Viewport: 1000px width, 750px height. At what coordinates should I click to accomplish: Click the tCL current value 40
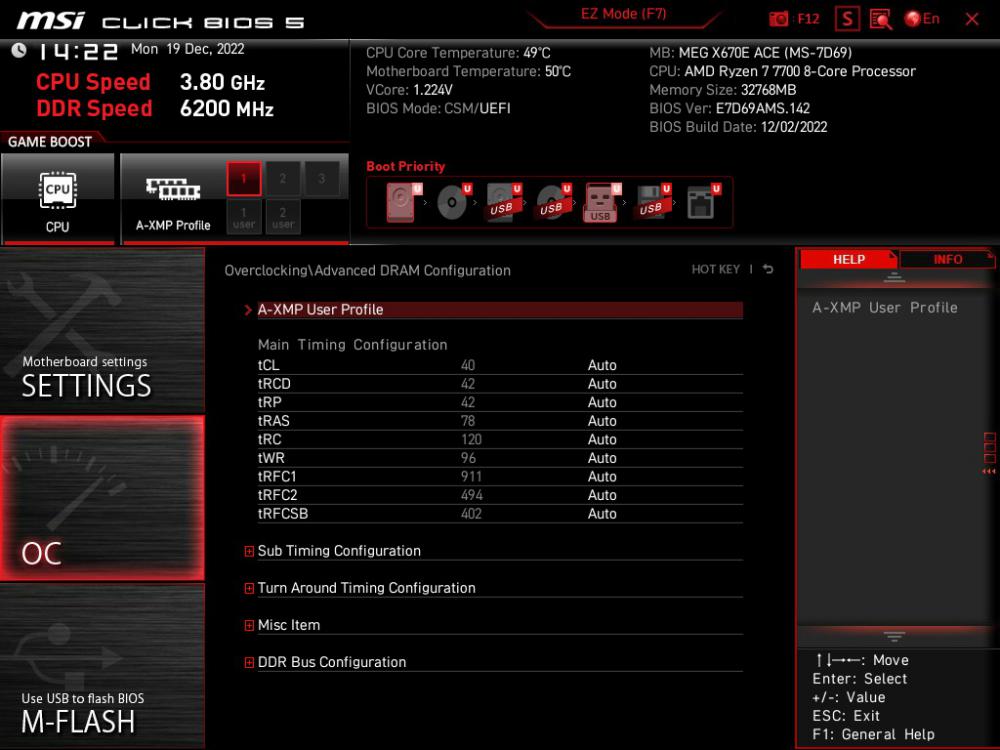(467, 365)
